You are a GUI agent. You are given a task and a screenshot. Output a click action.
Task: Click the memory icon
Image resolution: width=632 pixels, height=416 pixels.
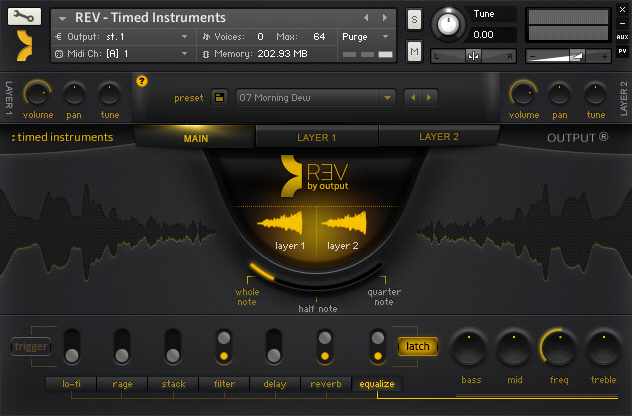tap(206, 54)
